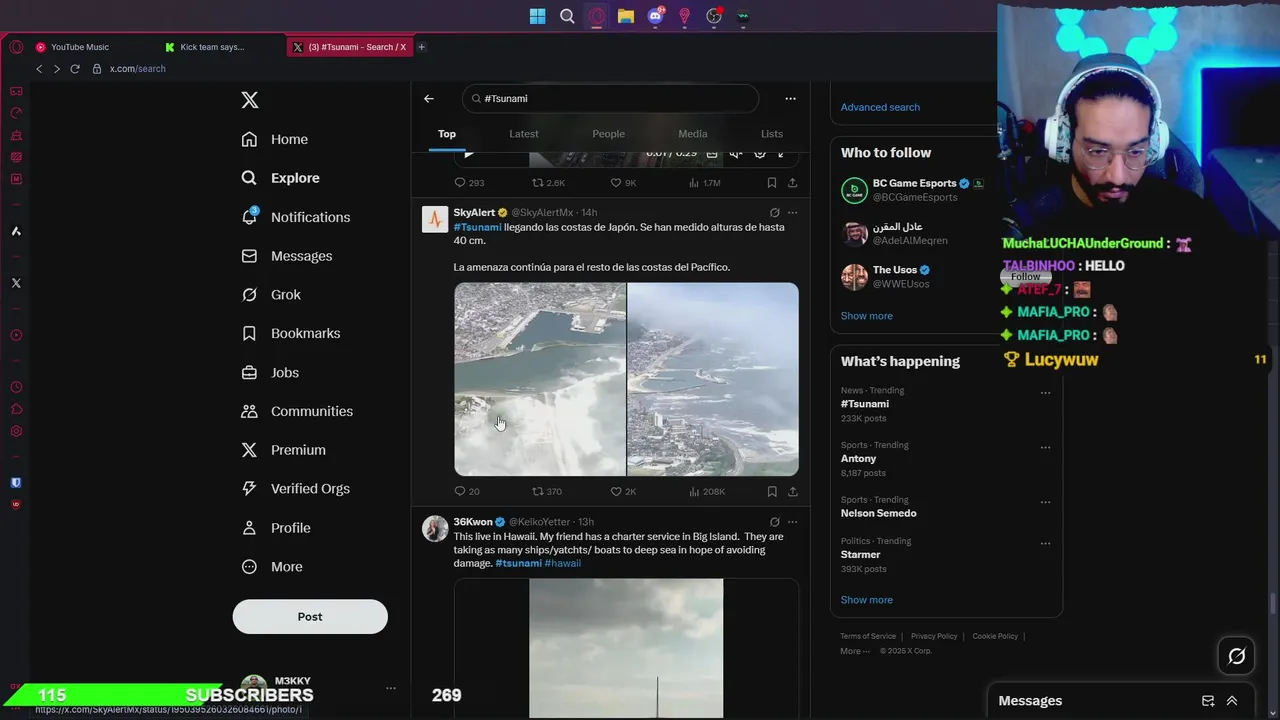Switch to YouTube Music browser tab
This screenshot has width=1280, height=720.
click(80, 47)
